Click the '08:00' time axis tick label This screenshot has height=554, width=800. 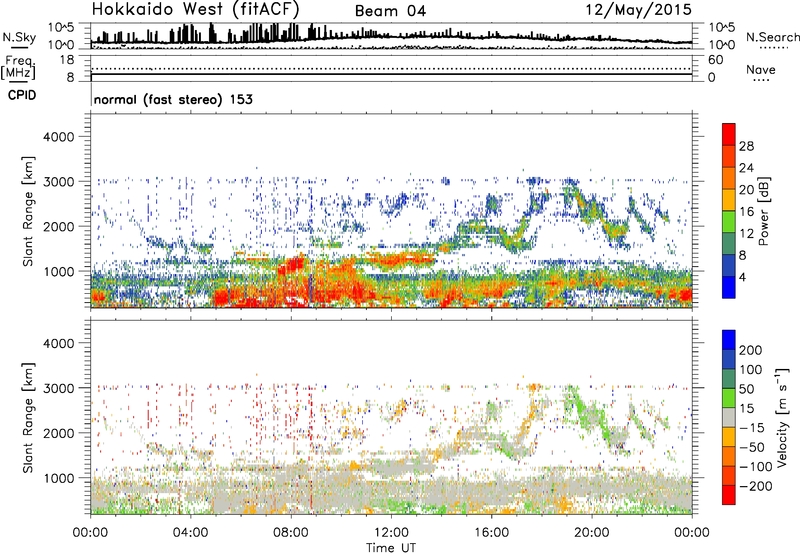(x=291, y=533)
